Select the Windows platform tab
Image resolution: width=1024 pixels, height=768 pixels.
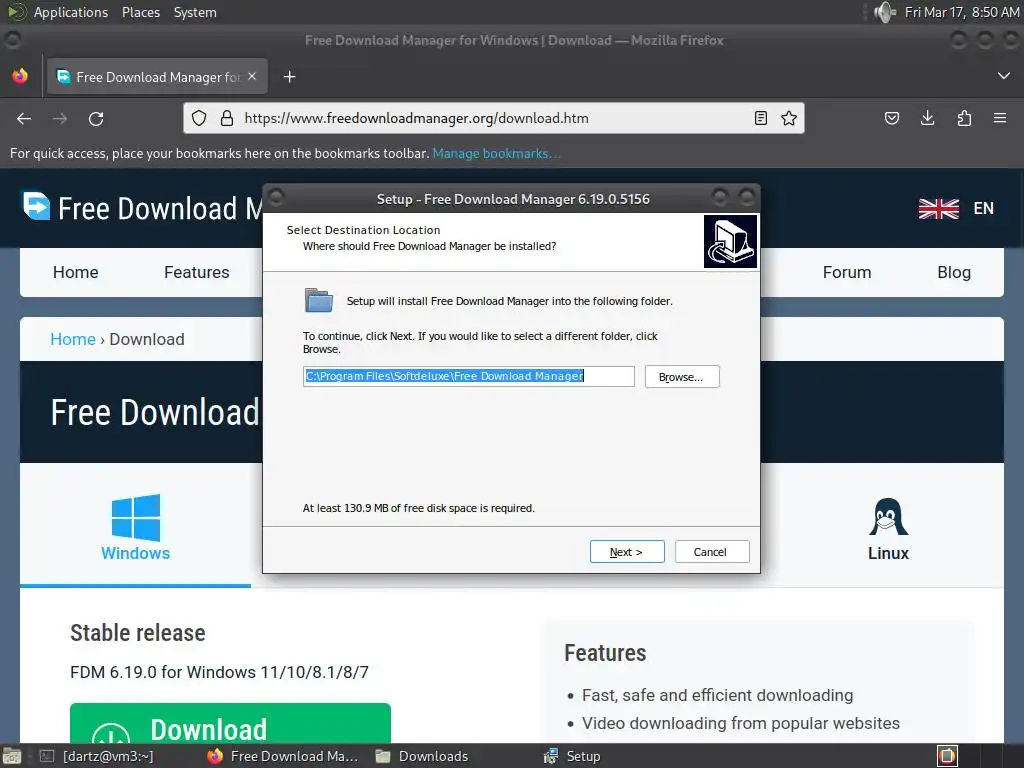(135, 526)
